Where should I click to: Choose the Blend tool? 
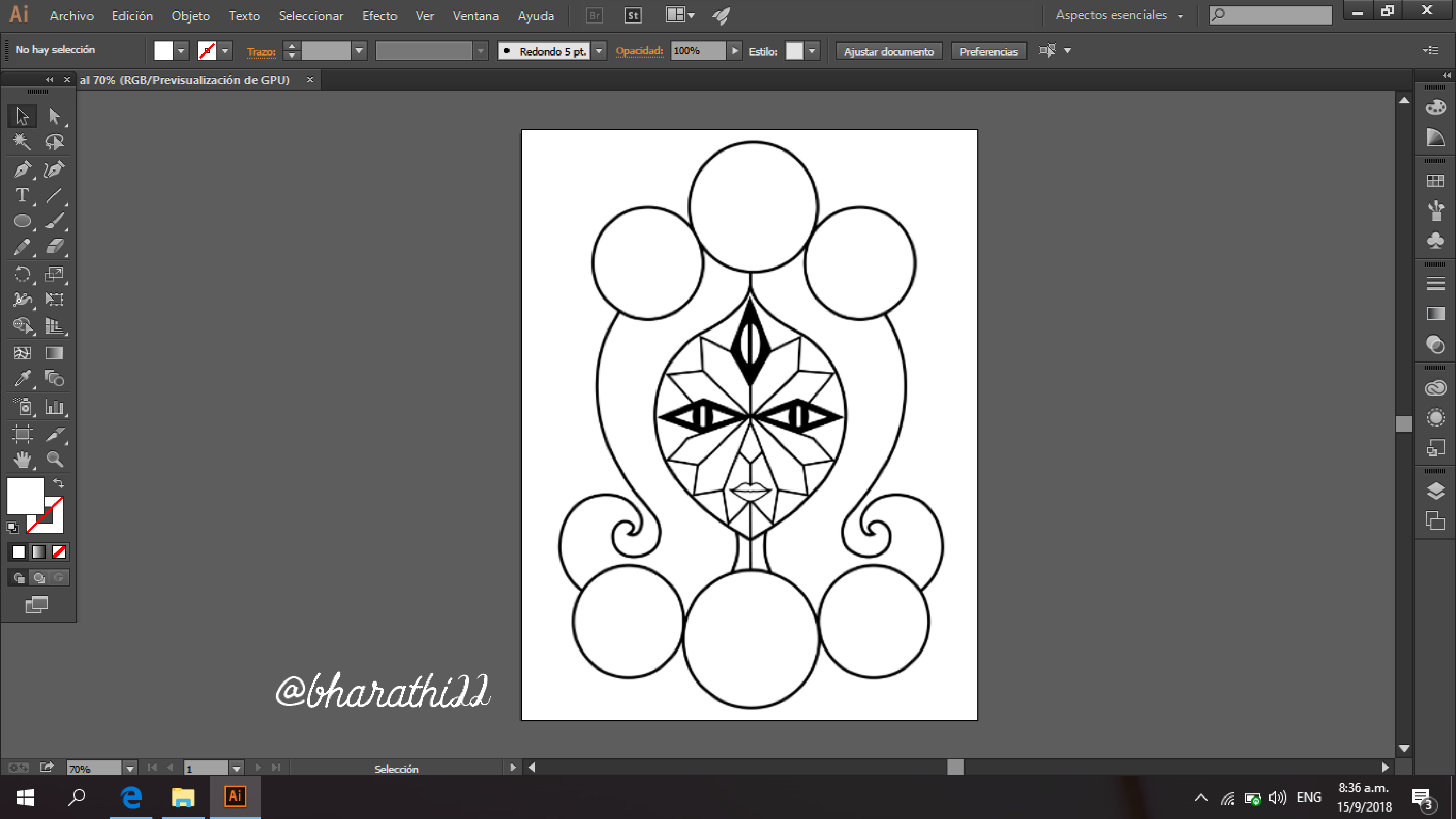(54, 378)
